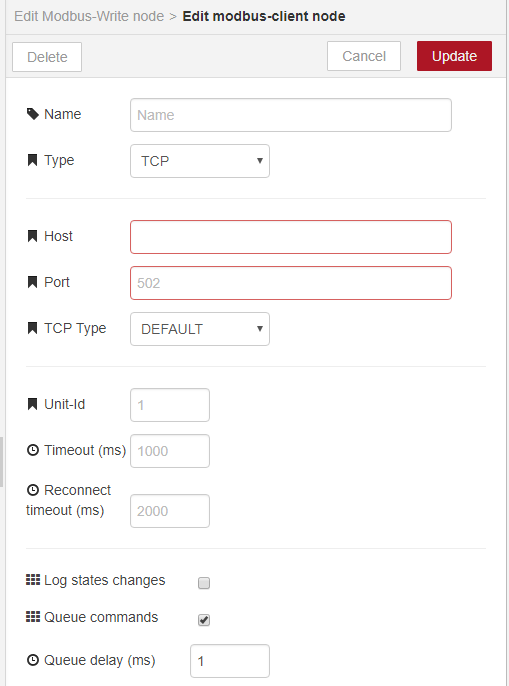The image size is (509, 686).
Task: Click the Reconnect timeout (ms) label
Action: 69,500
